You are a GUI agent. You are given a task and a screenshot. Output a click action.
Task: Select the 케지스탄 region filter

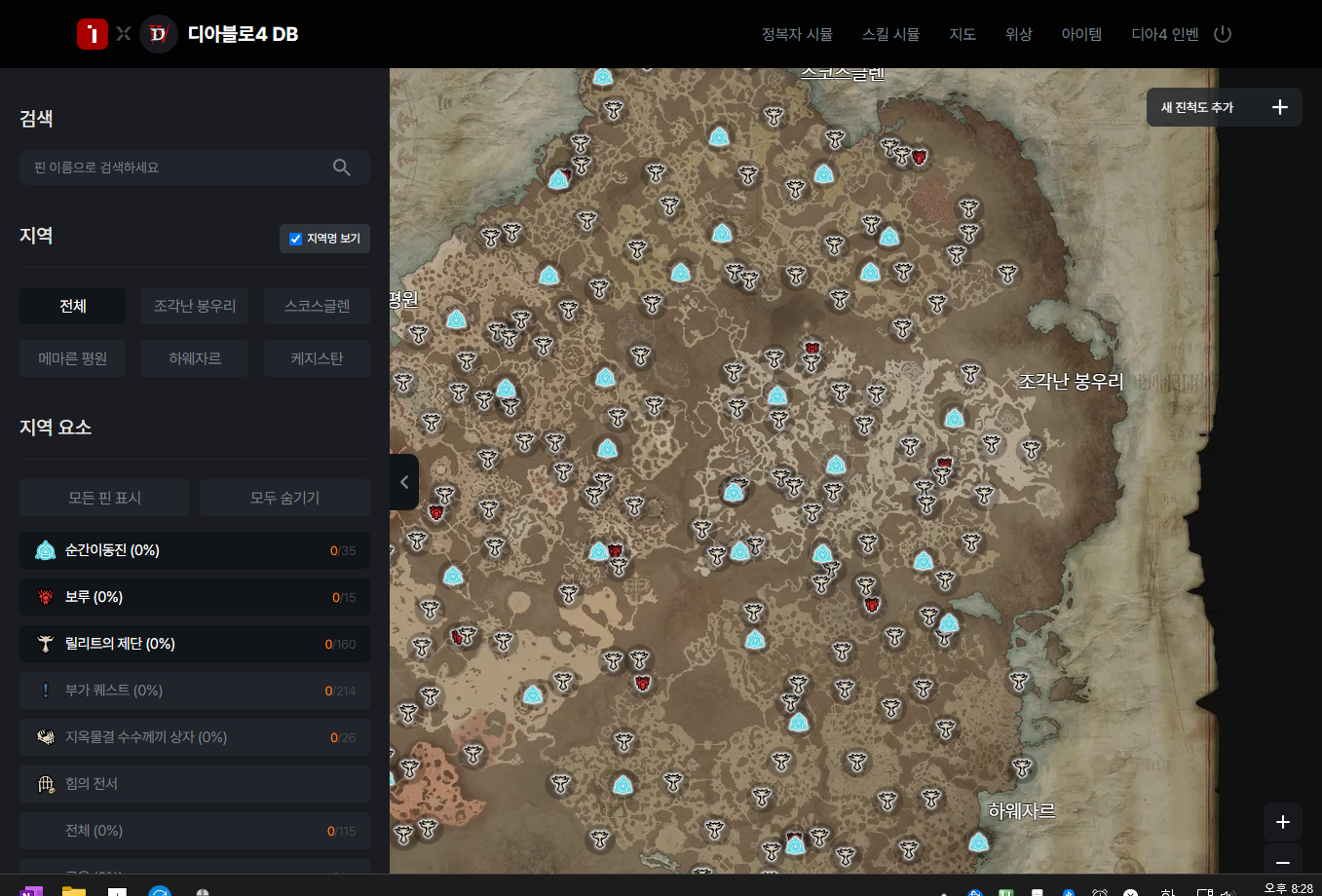[317, 358]
